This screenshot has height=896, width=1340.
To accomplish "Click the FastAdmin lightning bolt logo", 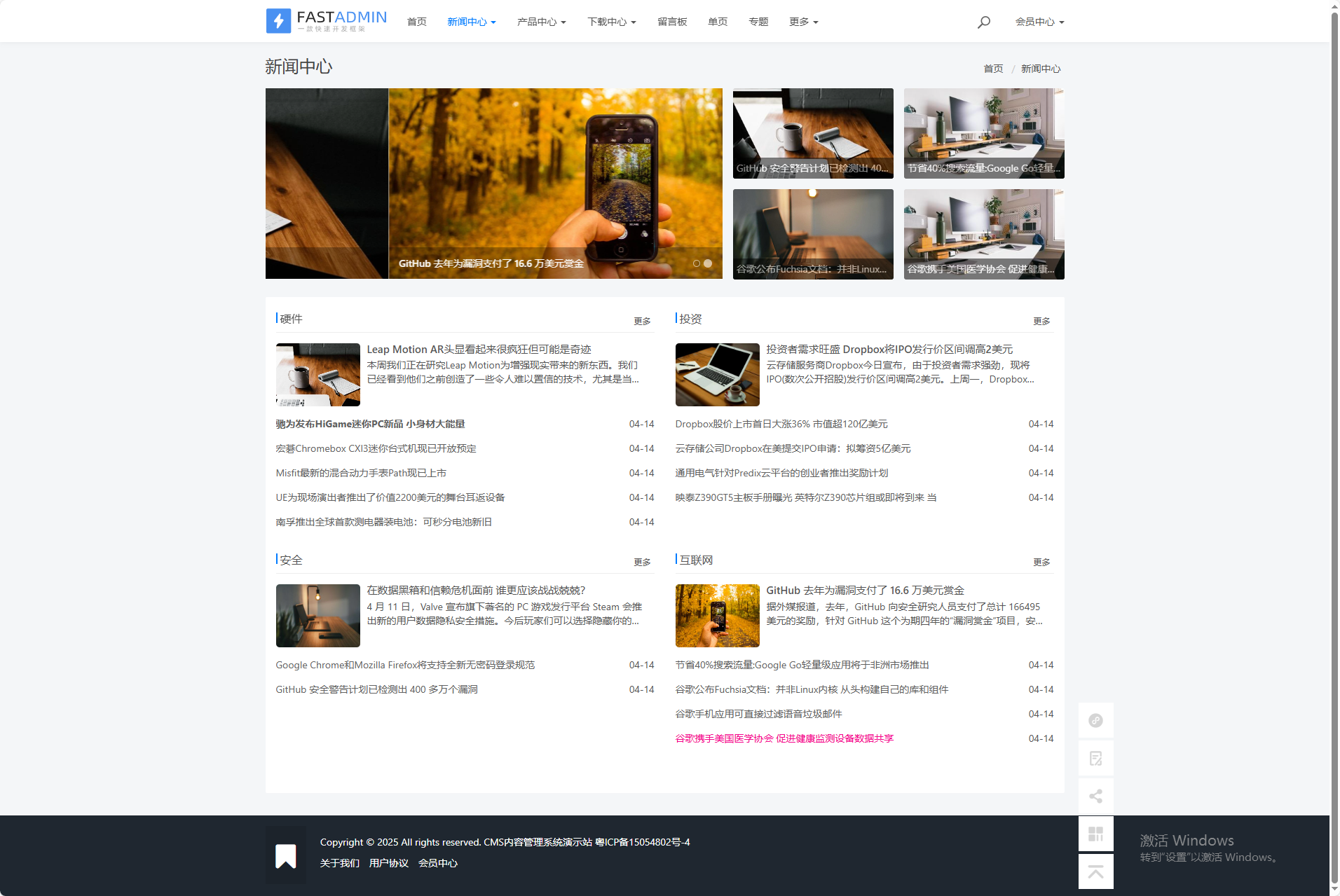I will [278, 21].
